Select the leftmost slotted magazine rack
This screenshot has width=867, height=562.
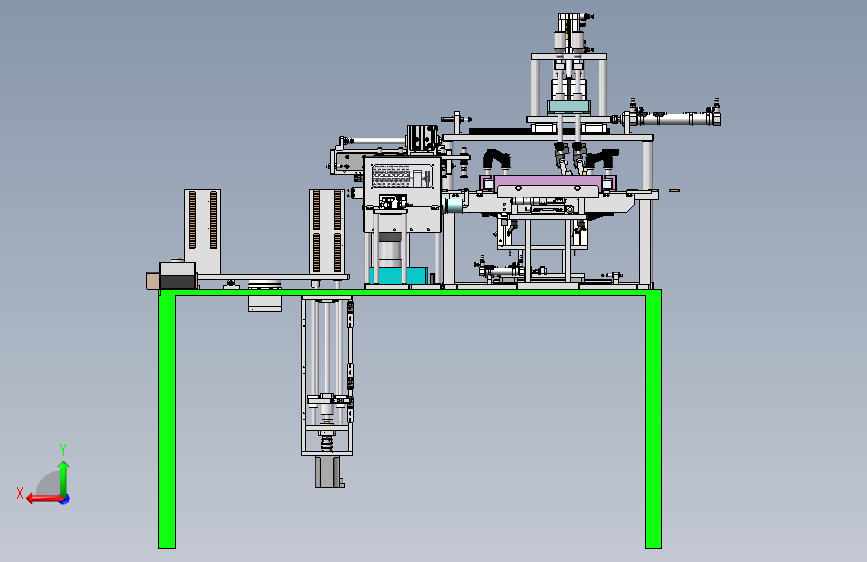pos(202,231)
